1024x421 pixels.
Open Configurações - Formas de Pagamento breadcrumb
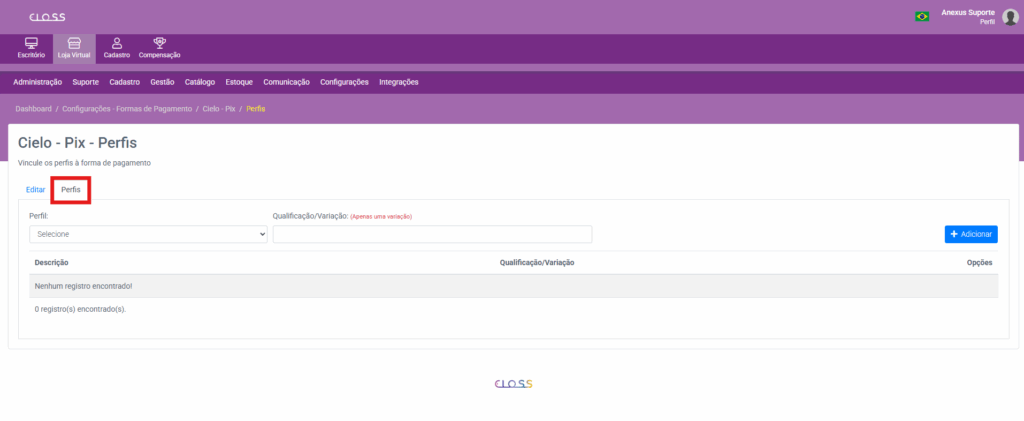click(127, 108)
